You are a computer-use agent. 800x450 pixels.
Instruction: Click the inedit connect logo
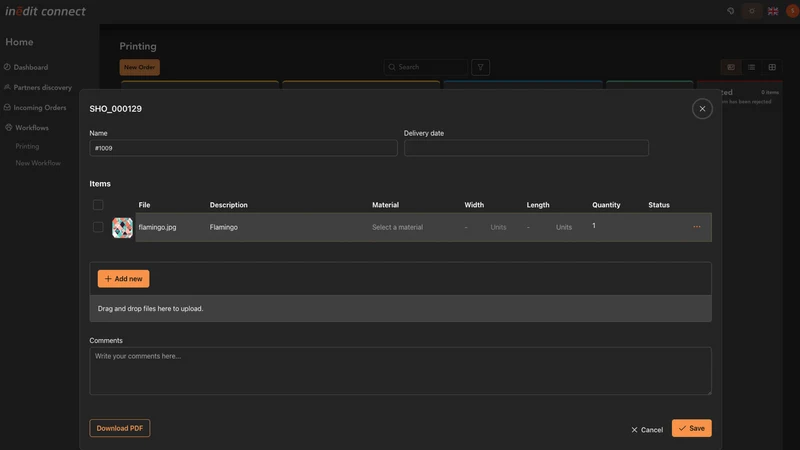click(x=45, y=11)
